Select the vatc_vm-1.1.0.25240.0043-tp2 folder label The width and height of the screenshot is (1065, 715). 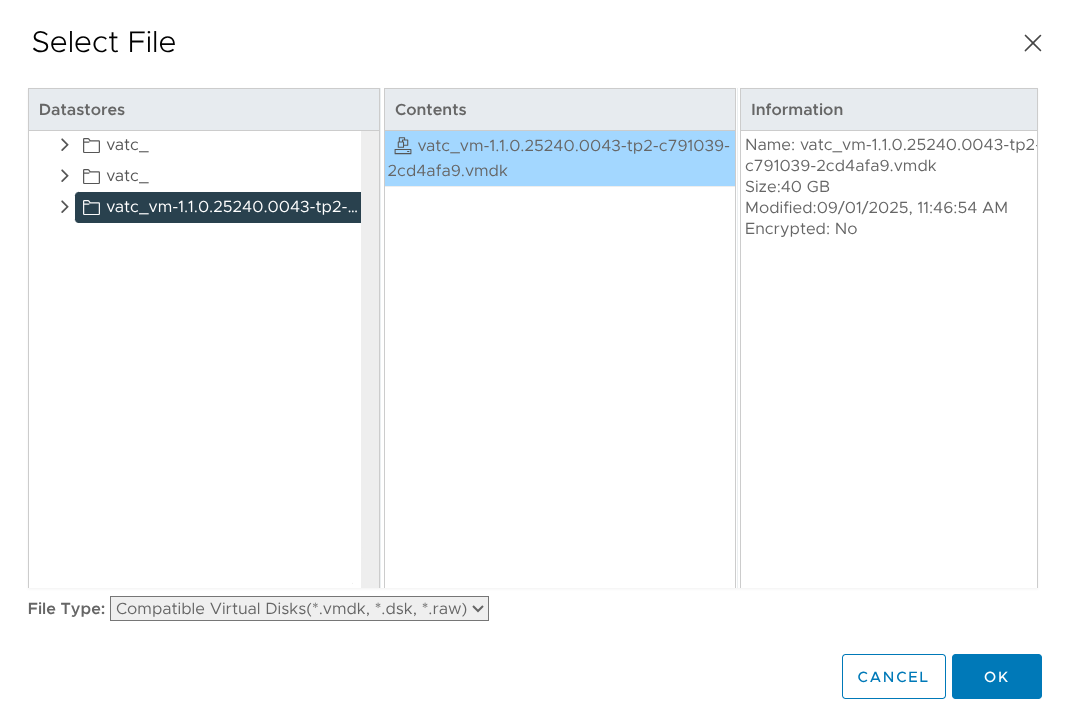(232, 208)
